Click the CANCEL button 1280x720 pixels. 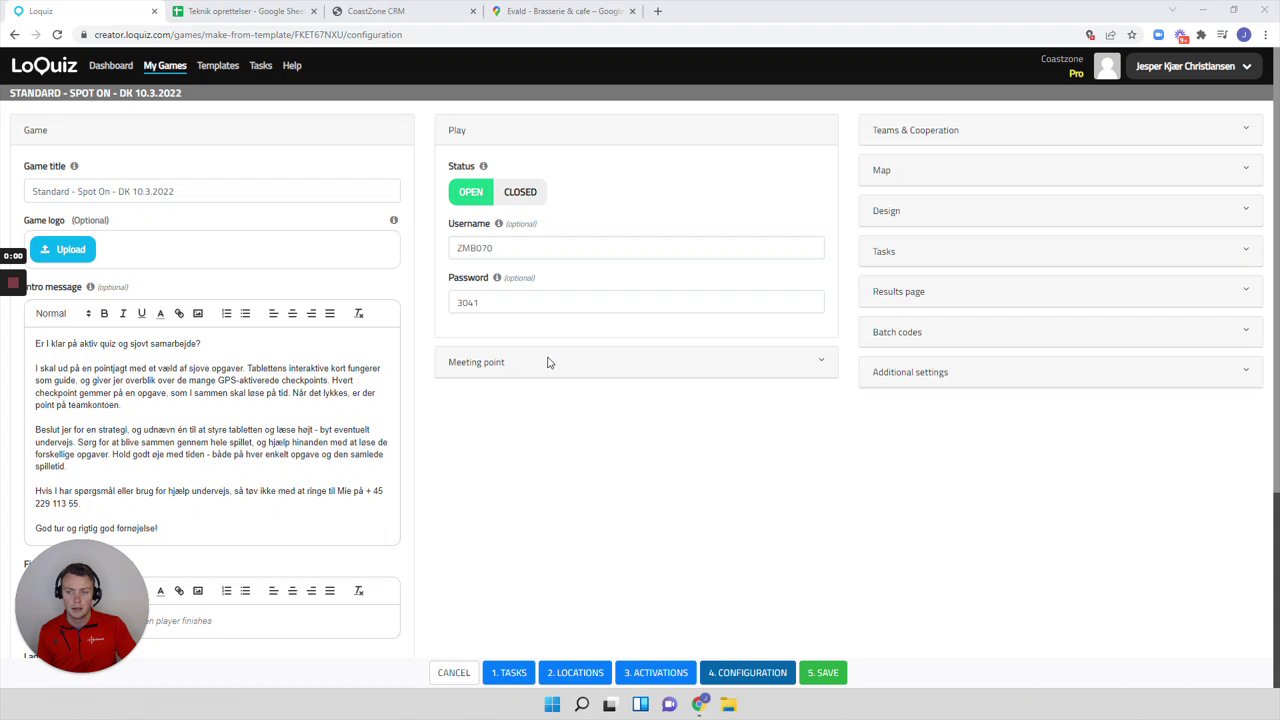(453, 673)
